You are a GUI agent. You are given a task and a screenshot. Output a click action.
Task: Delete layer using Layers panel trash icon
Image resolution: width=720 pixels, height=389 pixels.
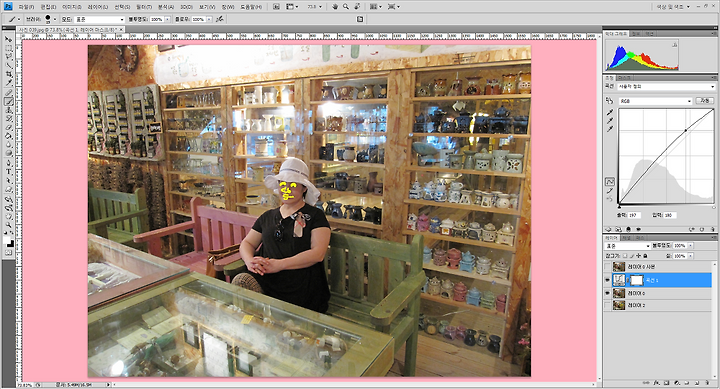pyautogui.click(x=707, y=383)
